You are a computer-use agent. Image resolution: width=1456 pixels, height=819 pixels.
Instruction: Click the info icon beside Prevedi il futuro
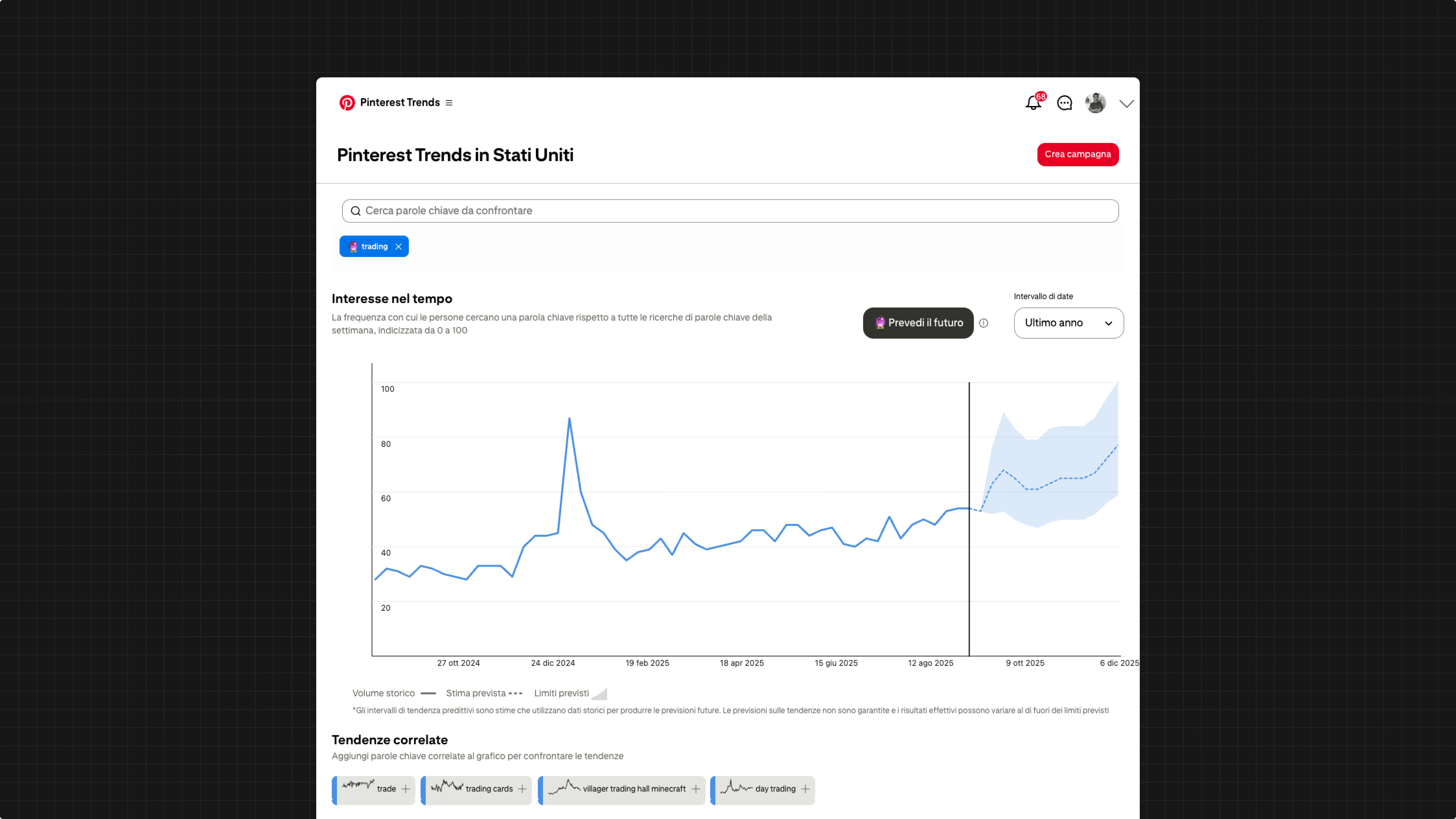tap(984, 323)
